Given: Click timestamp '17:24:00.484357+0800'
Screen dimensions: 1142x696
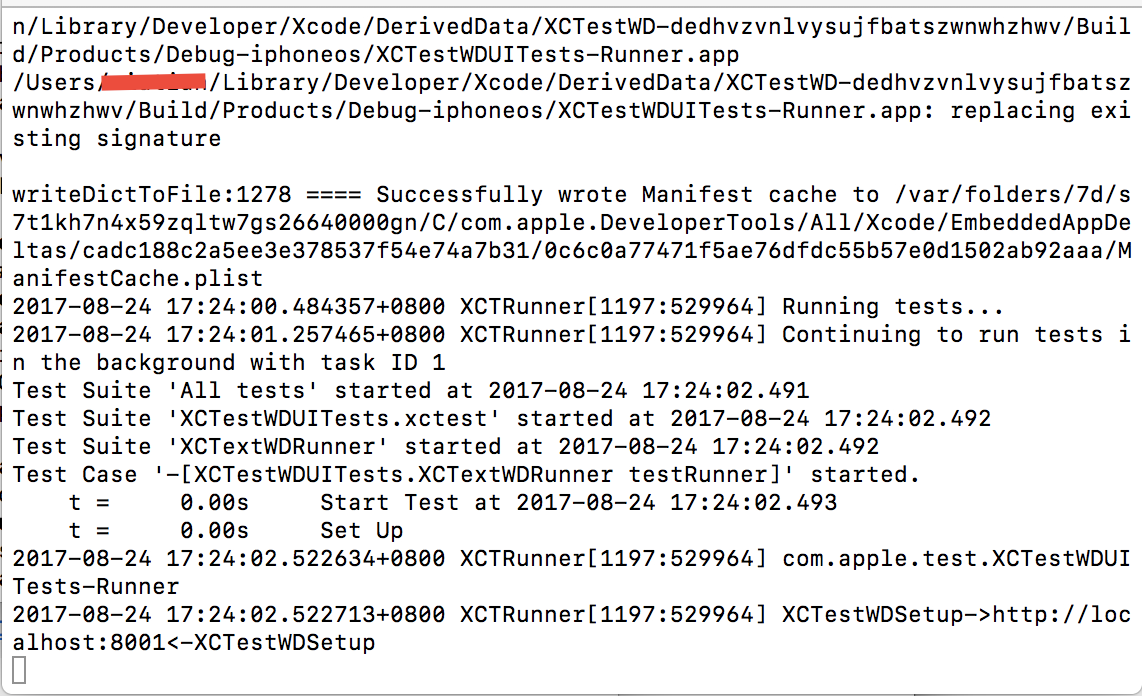Looking at the screenshot, I should [305, 307].
